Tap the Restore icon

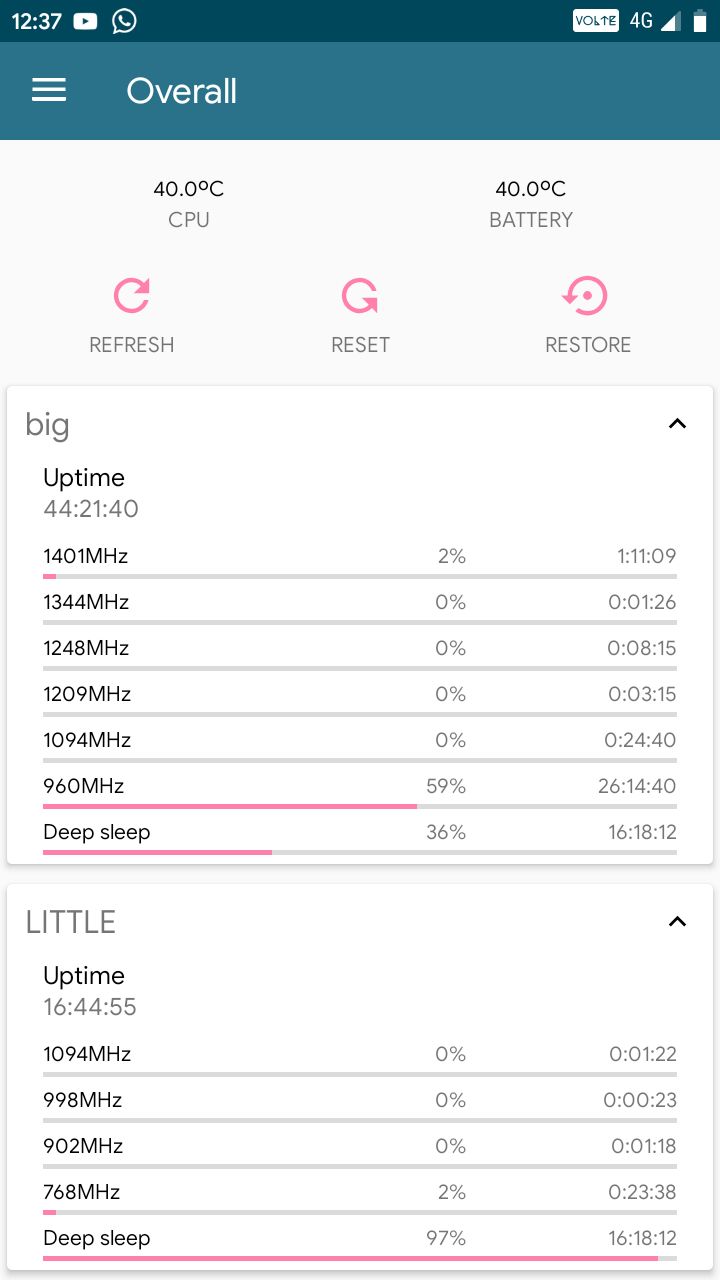(587, 296)
